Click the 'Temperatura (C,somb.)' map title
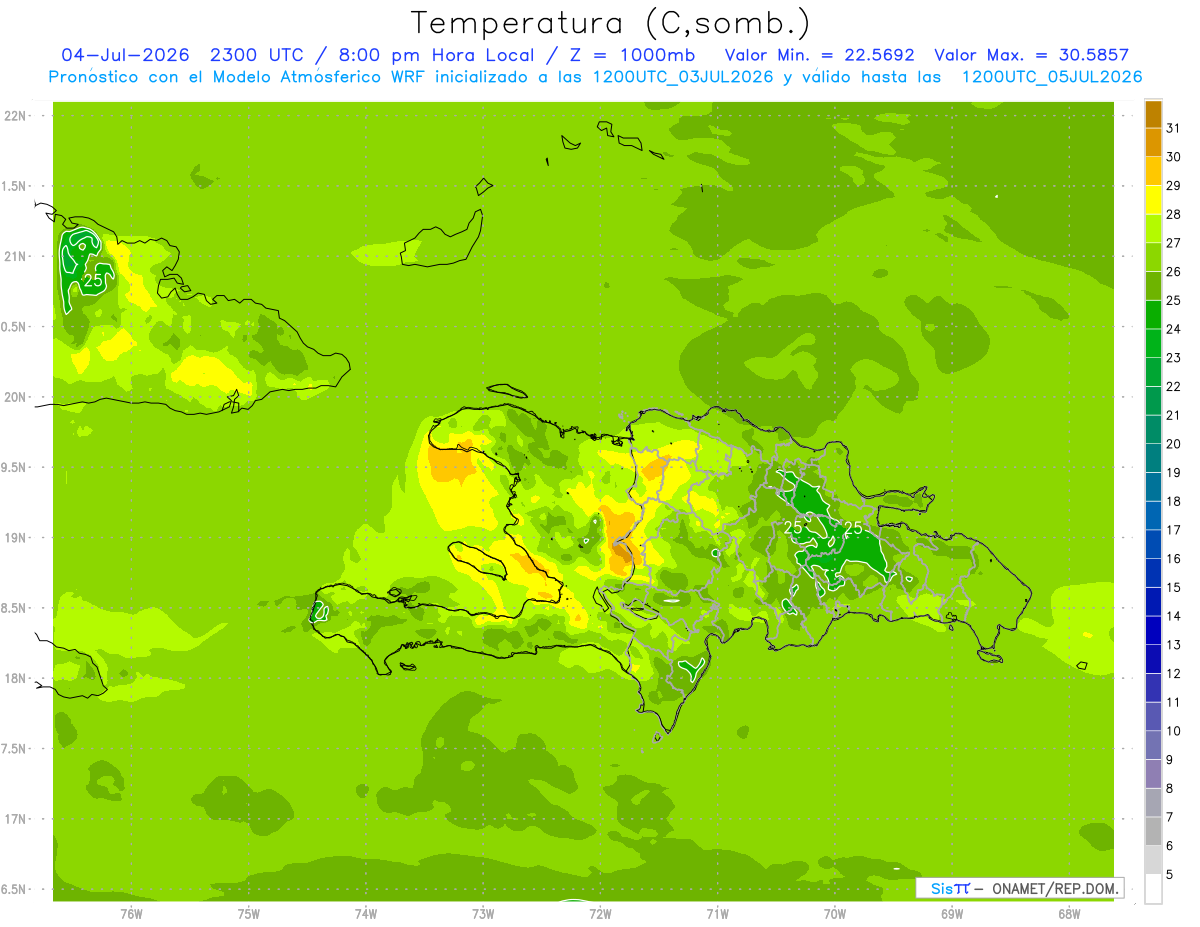Viewport: 1200px width, 927px height. (x=610, y=23)
